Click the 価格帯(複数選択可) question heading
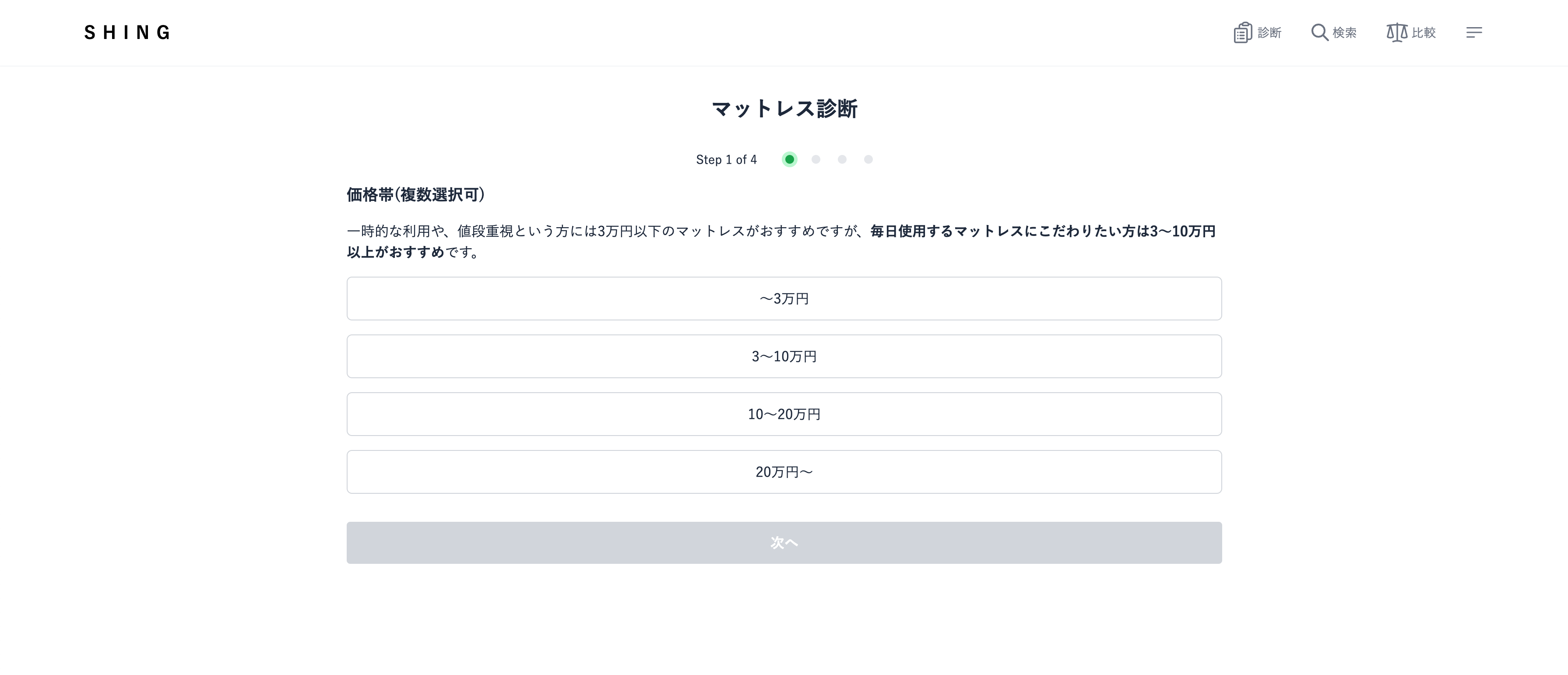The width and height of the screenshot is (1568, 675). tap(416, 195)
